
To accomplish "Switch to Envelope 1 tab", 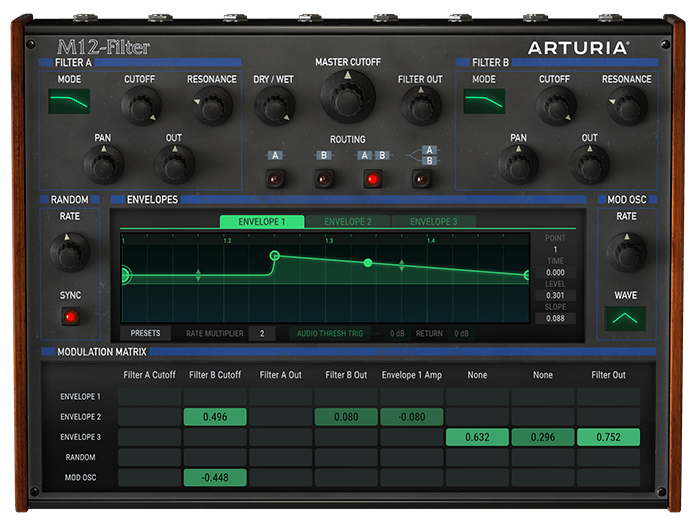I will coord(262,222).
